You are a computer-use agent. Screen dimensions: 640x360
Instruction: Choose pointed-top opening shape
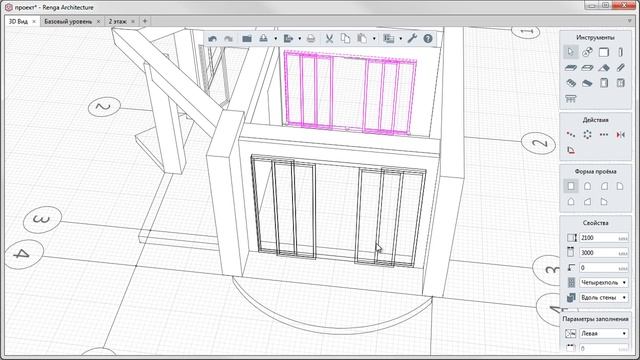571,202
